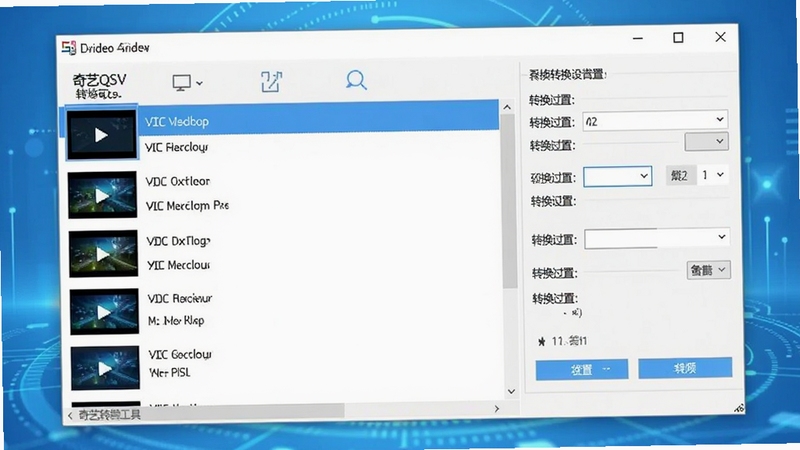Click the gray button beside the 1 dropdown
This screenshot has height=450, width=800.
coord(681,176)
